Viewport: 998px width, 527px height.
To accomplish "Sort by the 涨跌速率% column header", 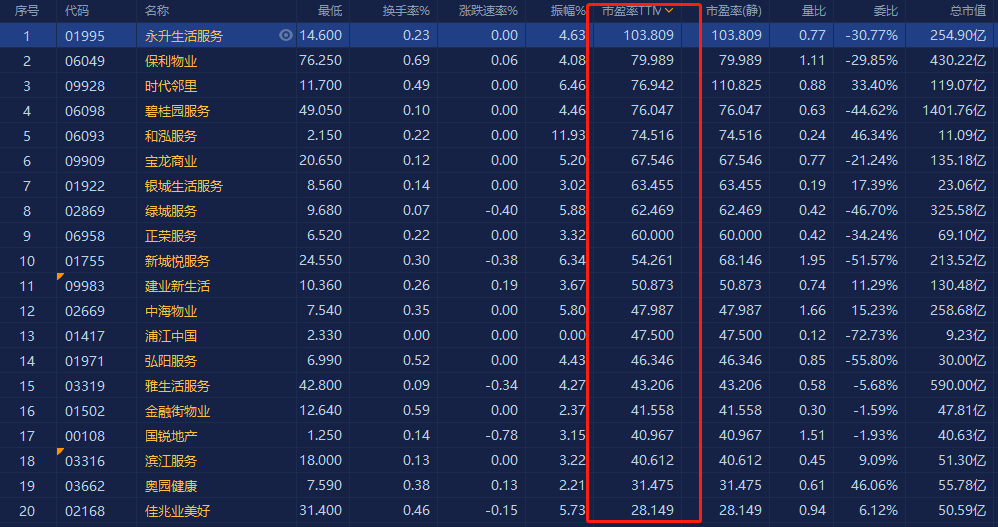I will pyautogui.click(x=488, y=11).
